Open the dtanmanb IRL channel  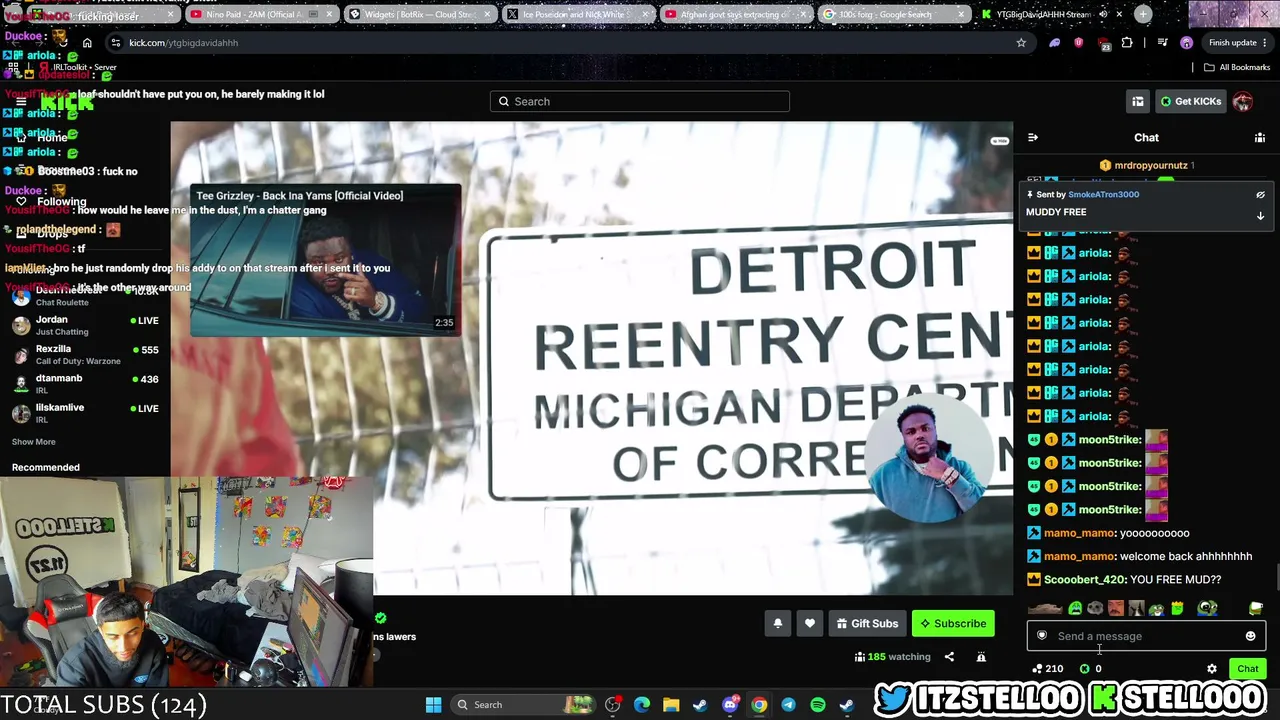click(85, 384)
